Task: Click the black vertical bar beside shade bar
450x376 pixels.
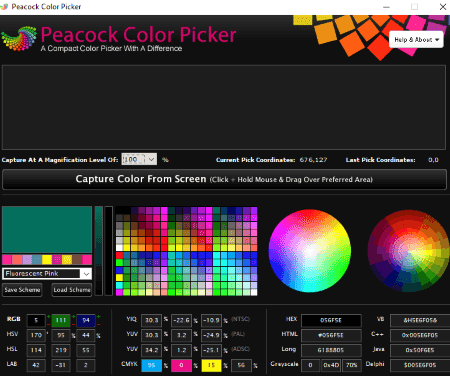Action: pyautogui.click(x=109, y=251)
